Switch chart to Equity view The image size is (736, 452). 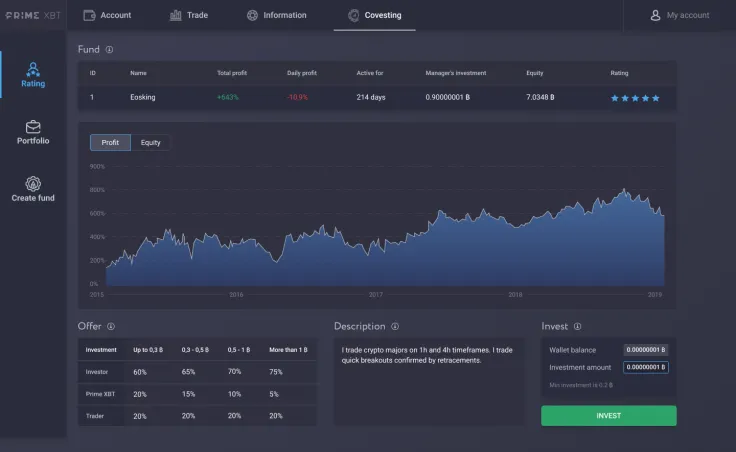pos(151,142)
